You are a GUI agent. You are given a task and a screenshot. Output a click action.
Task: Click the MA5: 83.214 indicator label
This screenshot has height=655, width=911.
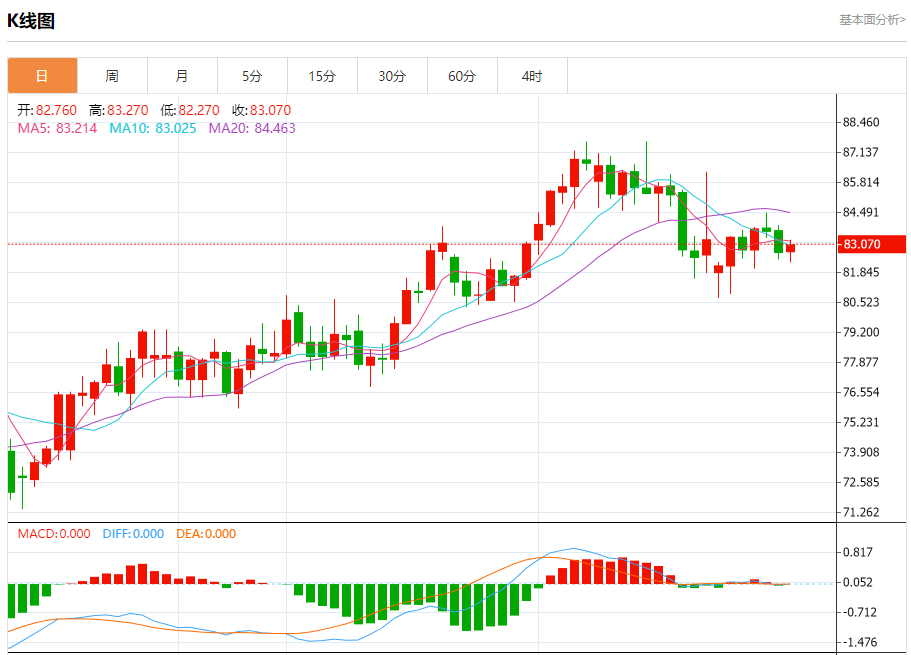58,128
